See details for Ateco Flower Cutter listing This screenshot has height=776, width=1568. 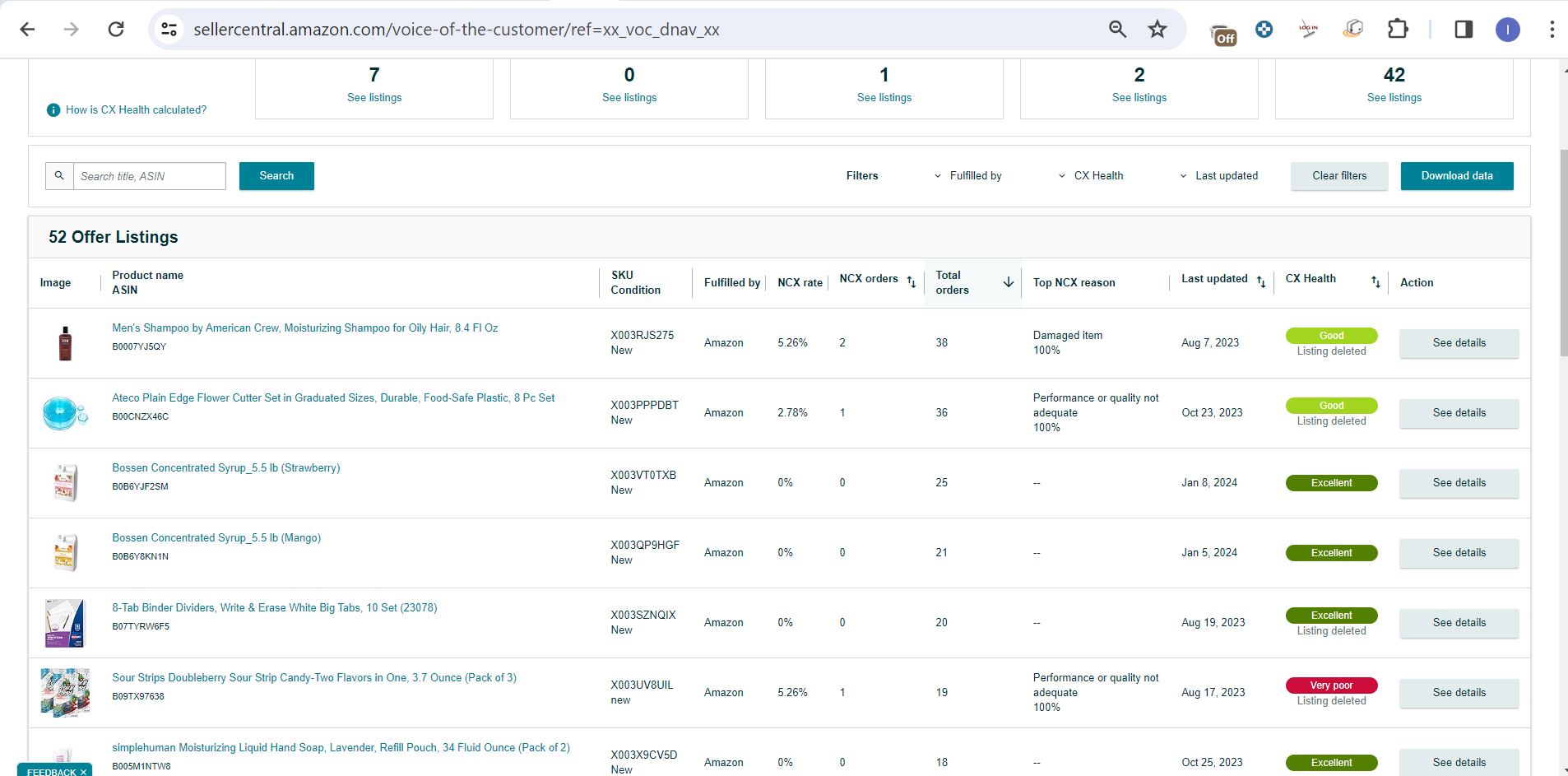coord(1459,413)
